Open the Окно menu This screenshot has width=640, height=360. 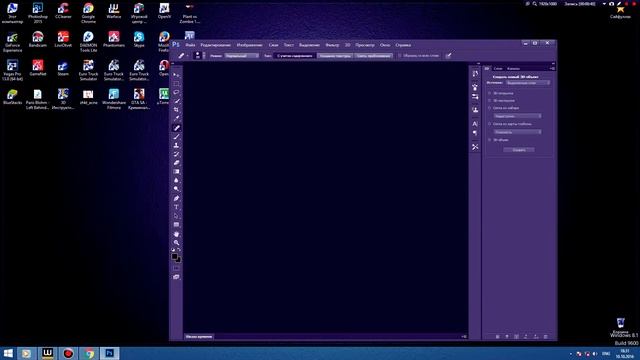[x=385, y=45]
